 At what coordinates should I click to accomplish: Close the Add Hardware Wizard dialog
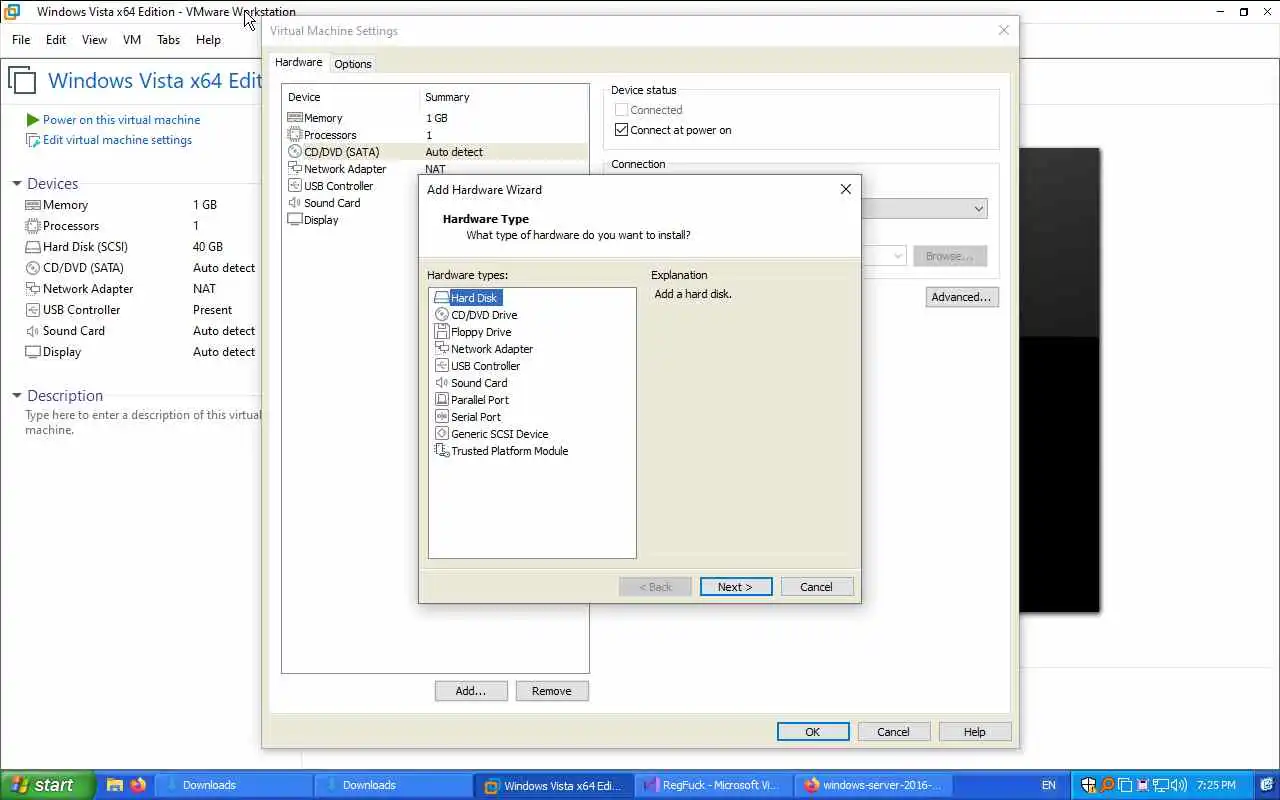pos(846,189)
